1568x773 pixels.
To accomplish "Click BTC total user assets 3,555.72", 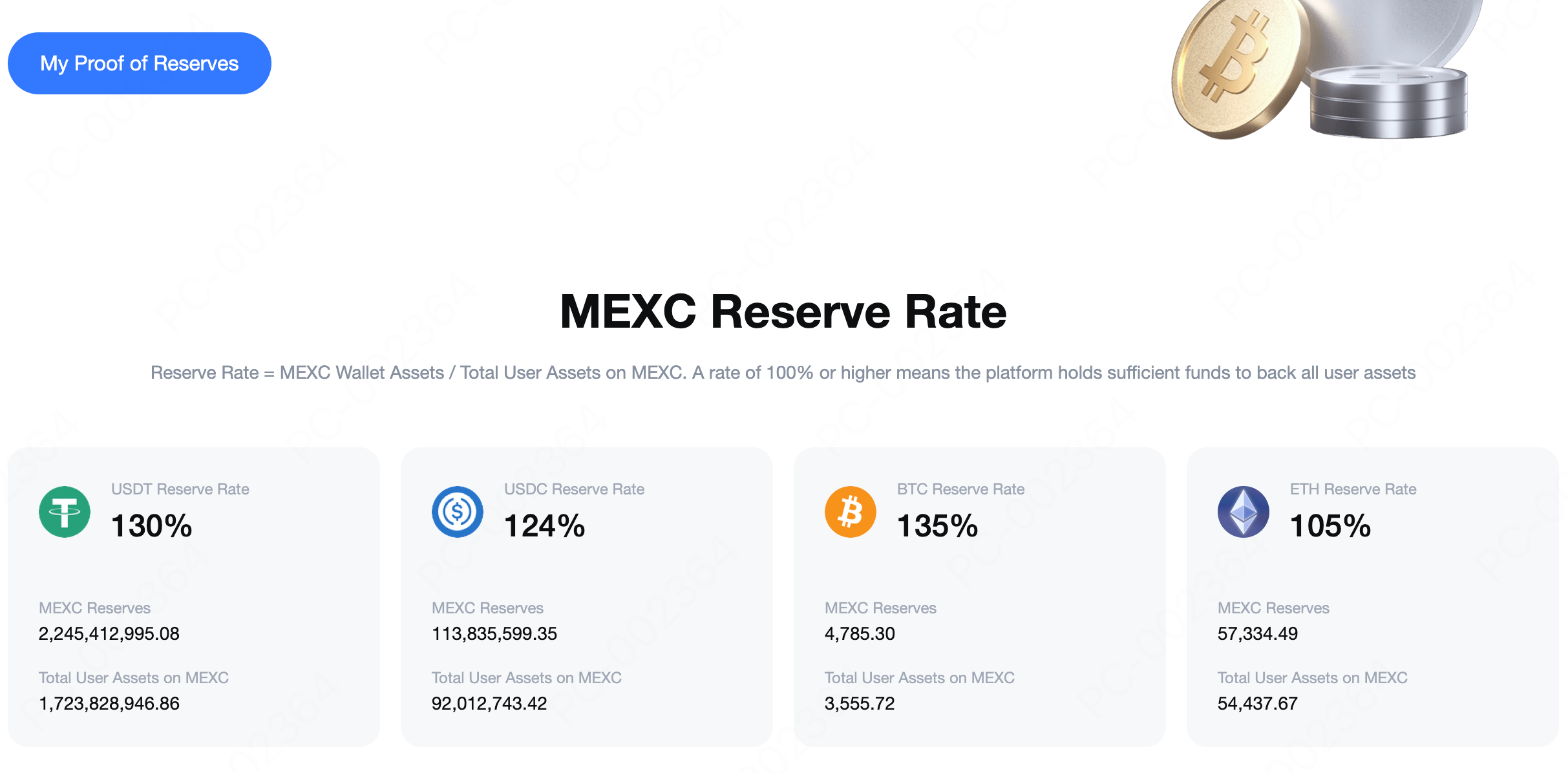I will coord(860,703).
